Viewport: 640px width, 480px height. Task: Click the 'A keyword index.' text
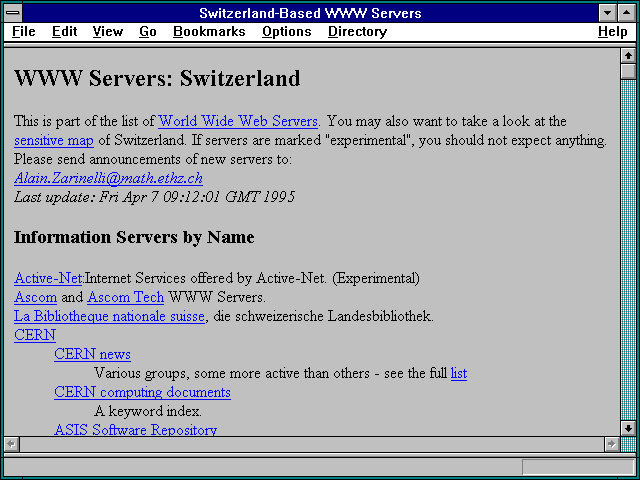click(148, 411)
